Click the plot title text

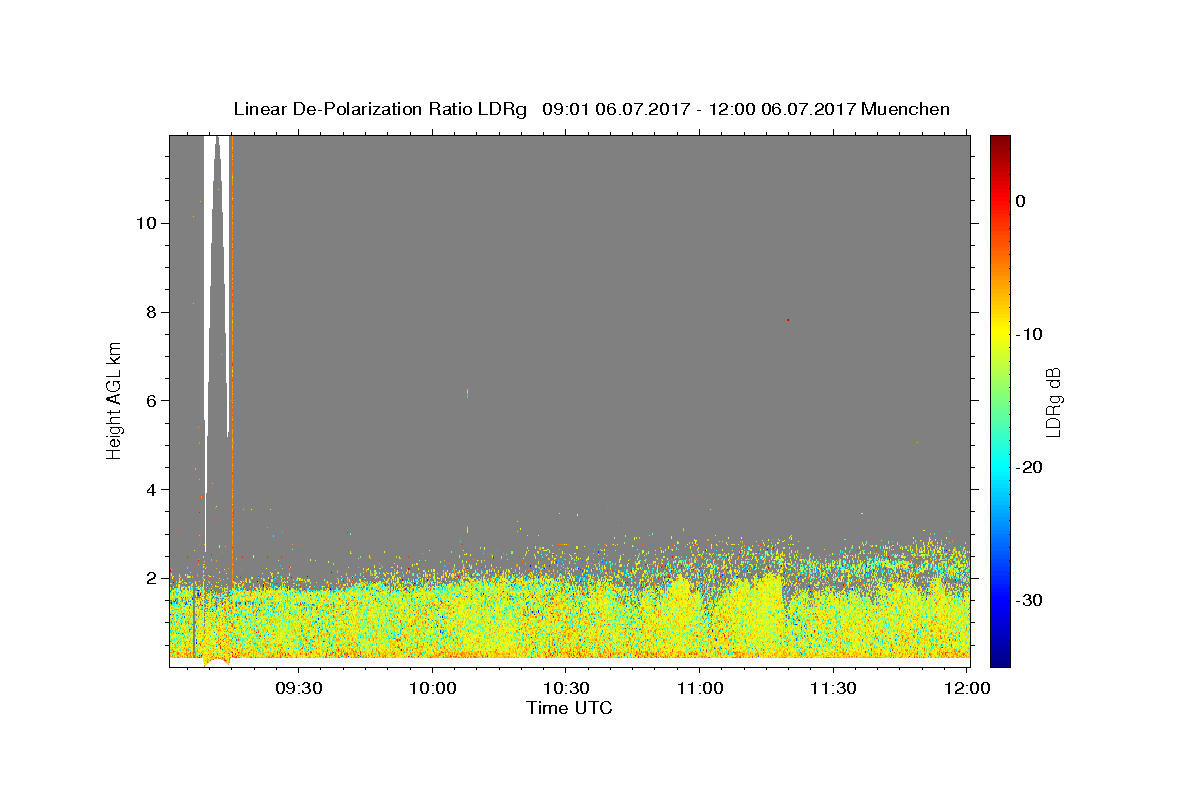[x=591, y=109]
